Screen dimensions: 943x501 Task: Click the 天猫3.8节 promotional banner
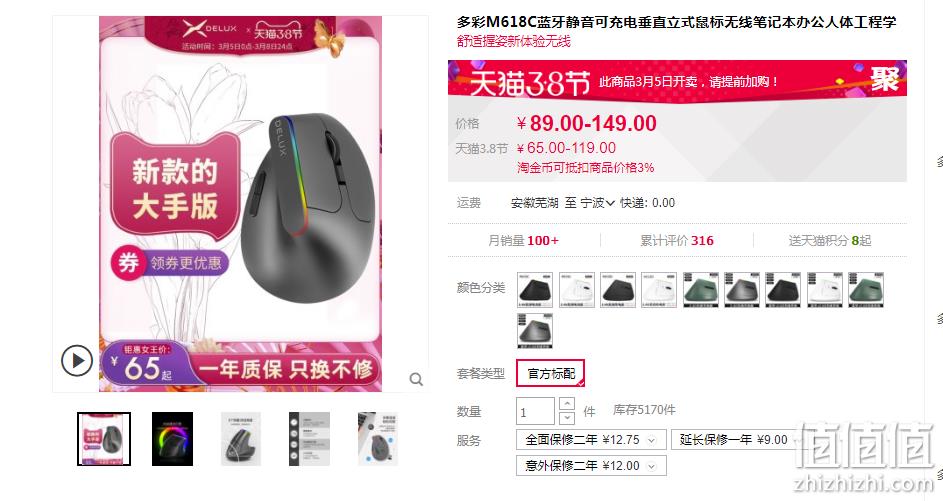click(x=677, y=81)
